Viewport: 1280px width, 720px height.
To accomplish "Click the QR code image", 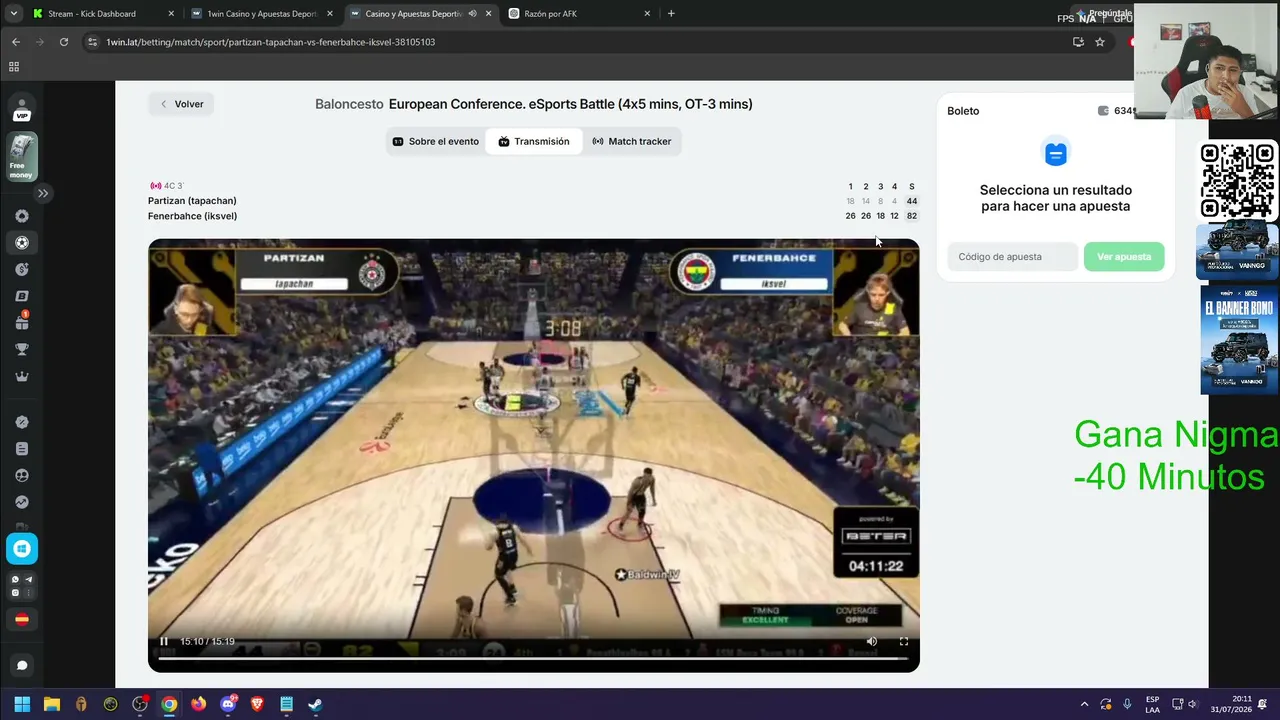I will (1238, 181).
